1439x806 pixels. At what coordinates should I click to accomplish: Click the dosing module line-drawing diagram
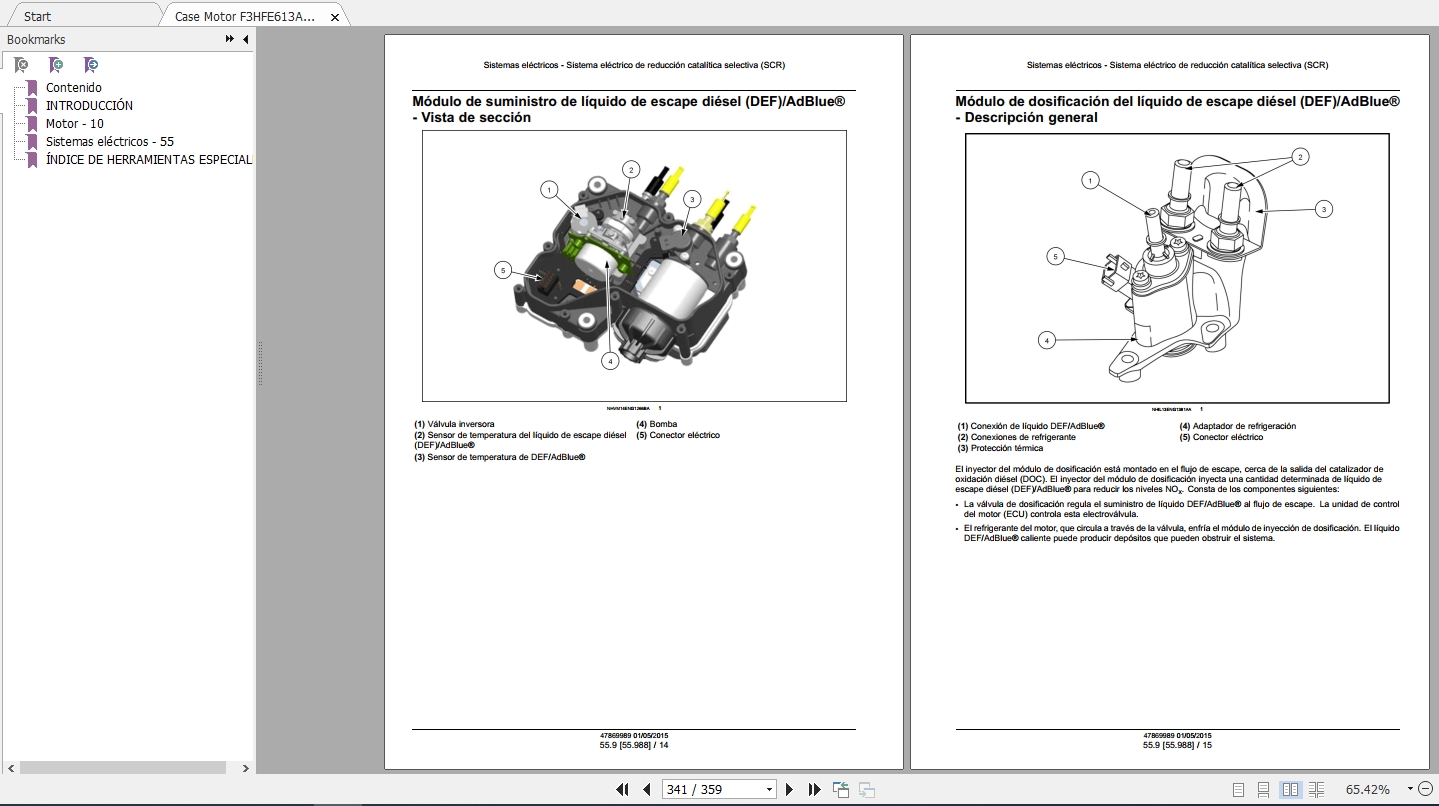1177,268
